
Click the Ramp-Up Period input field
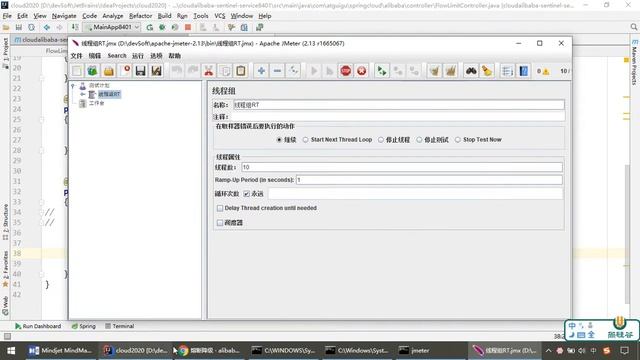pos(429,180)
